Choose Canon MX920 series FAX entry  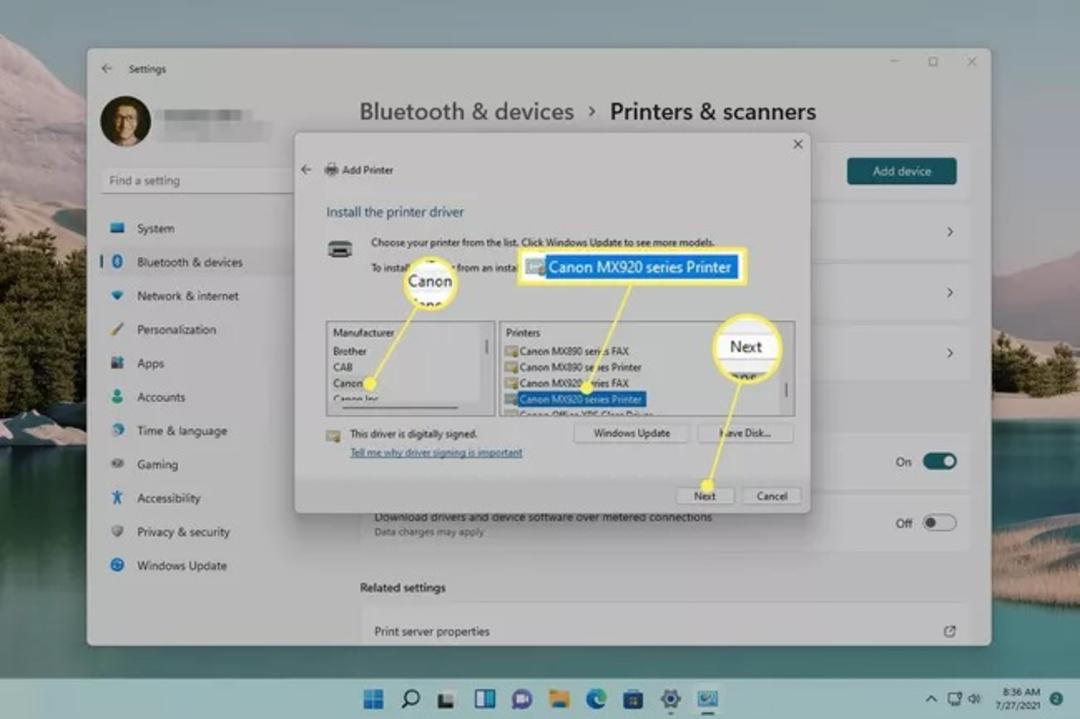pyautogui.click(x=567, y=383)
